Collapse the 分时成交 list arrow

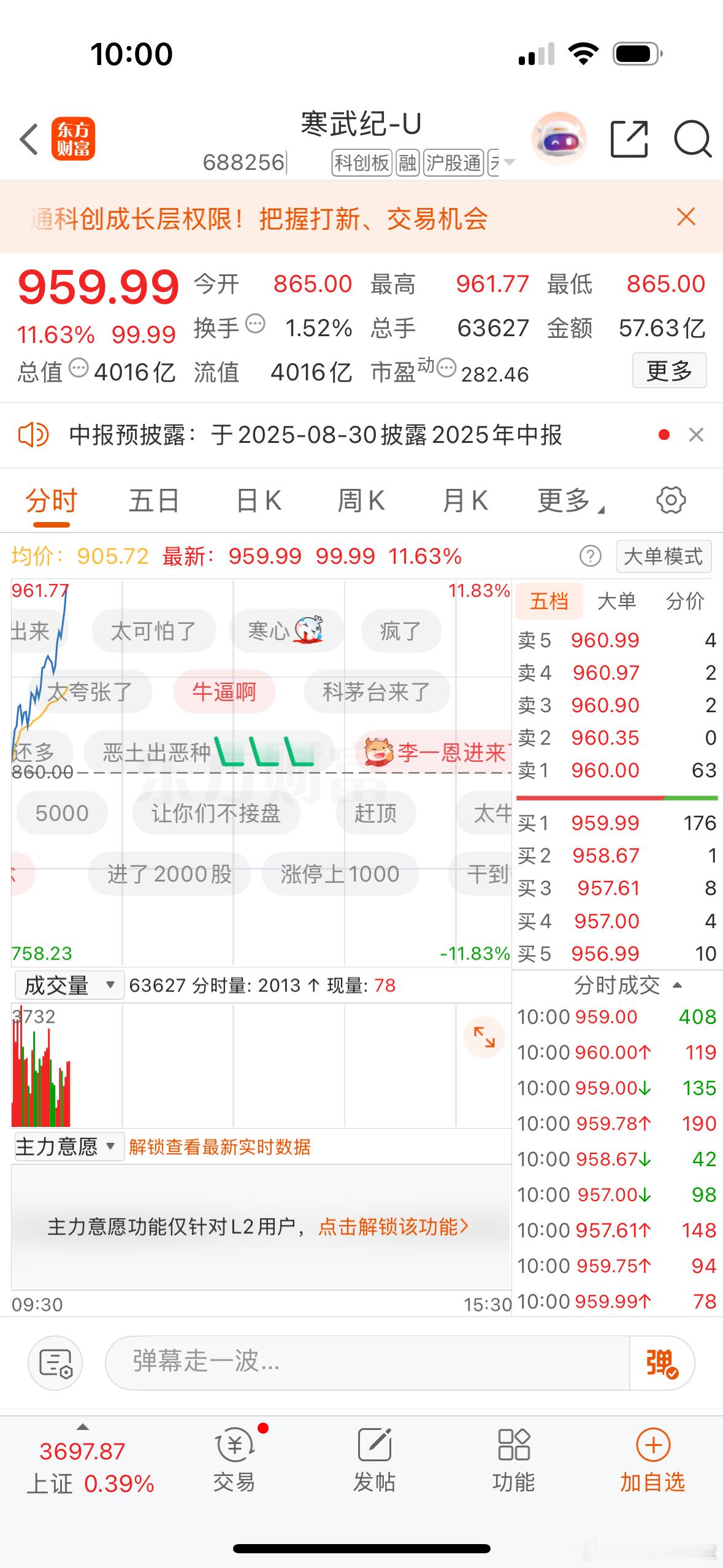point(678,985)
